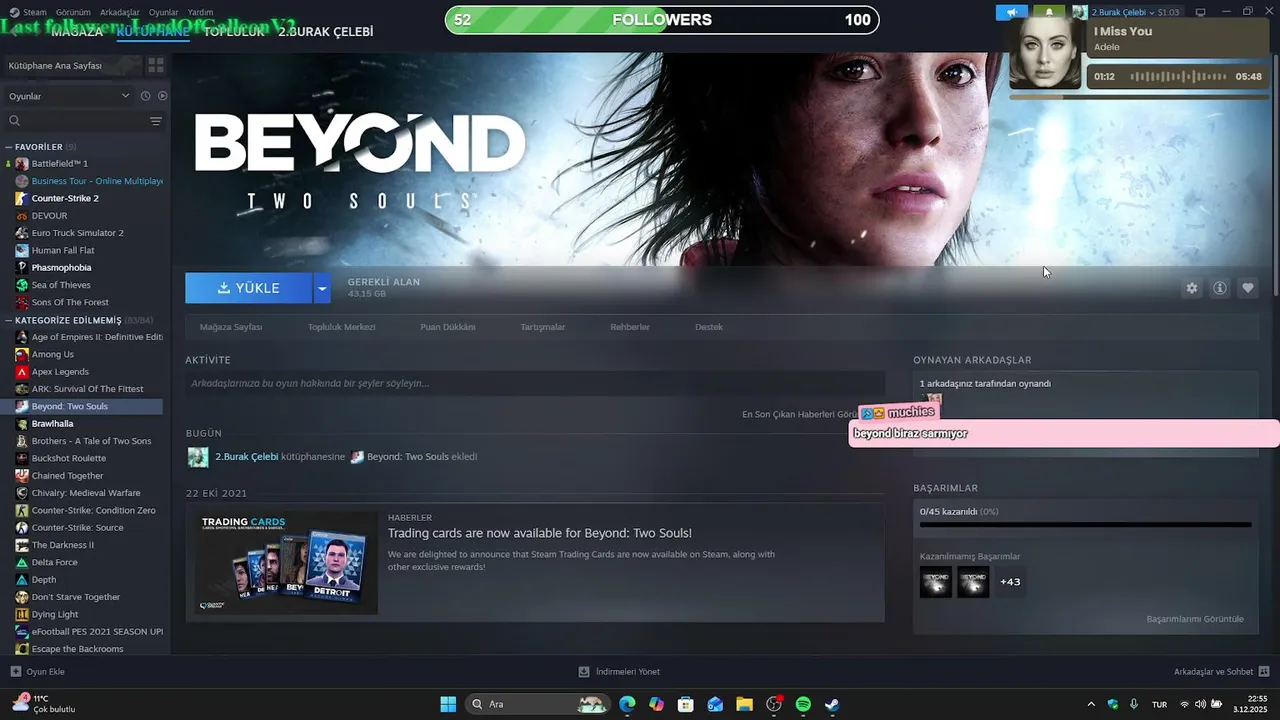Viewport: 1280px width, 720px height.
Task: Collapse KATEGORİZE EDİLMEMİŞ category
Action: (x=9, y=320)
